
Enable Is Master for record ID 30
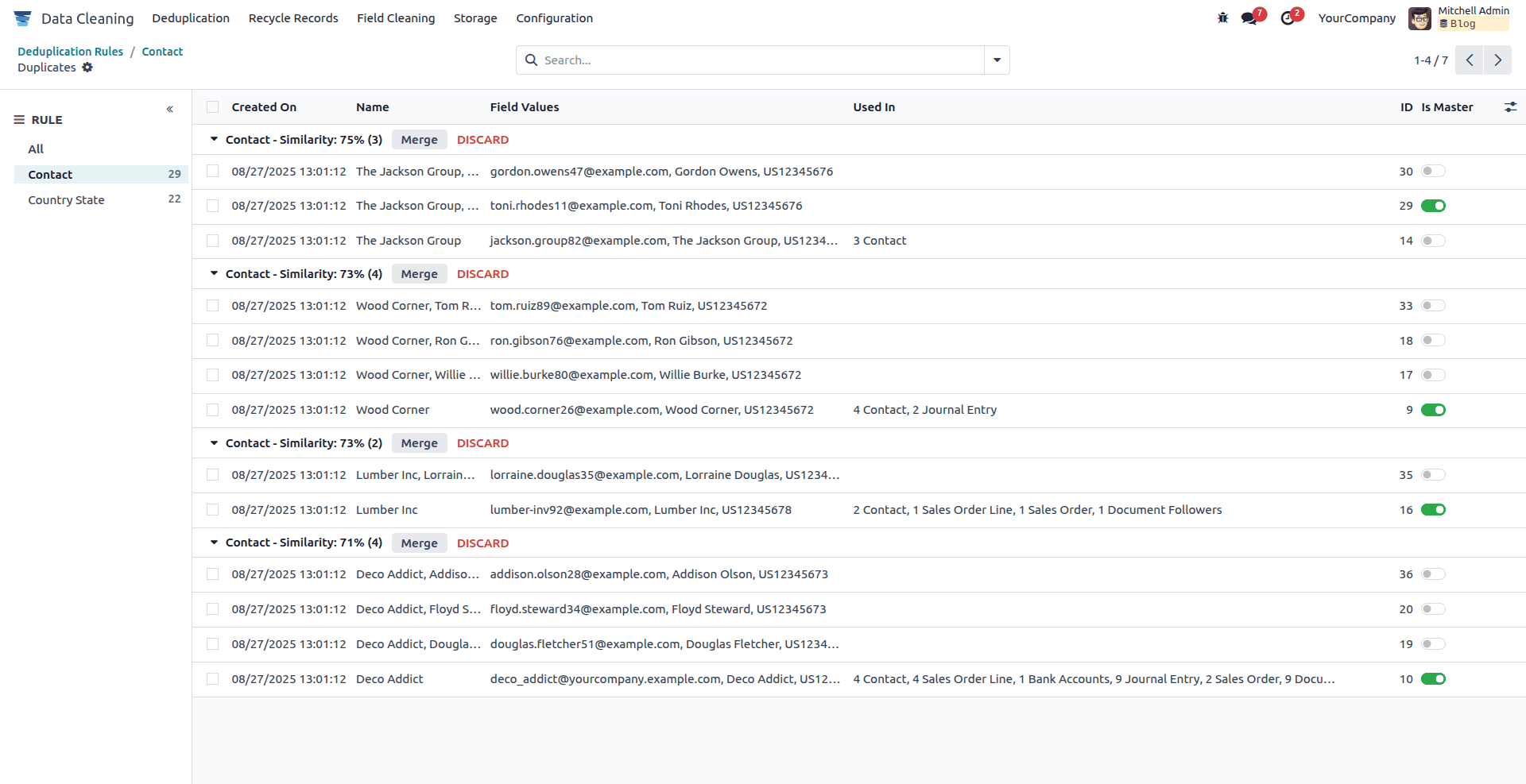coord(1433,171)
